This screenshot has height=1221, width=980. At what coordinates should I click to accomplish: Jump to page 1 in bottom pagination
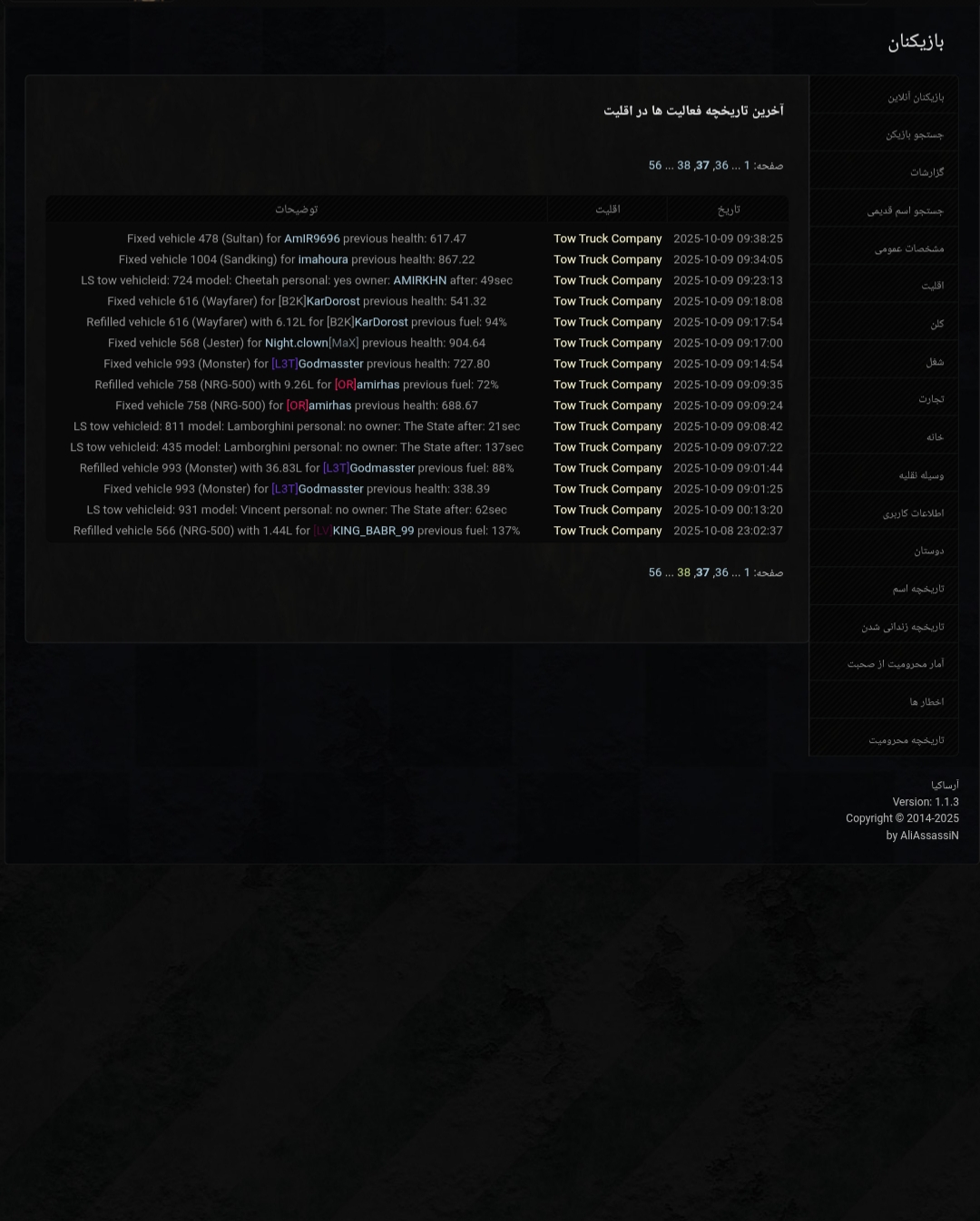[747, 572]
